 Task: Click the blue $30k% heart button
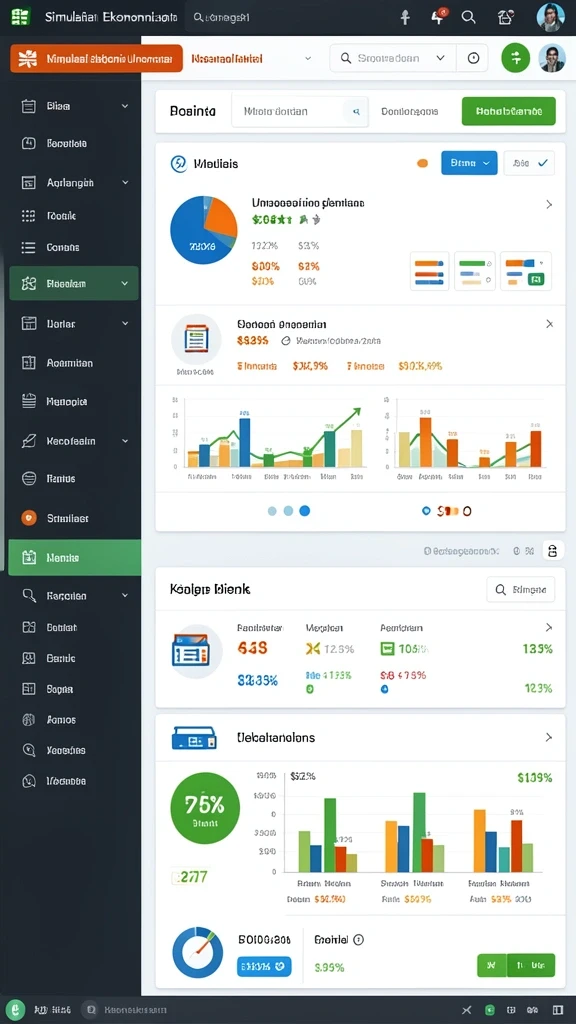click(264, 967)
